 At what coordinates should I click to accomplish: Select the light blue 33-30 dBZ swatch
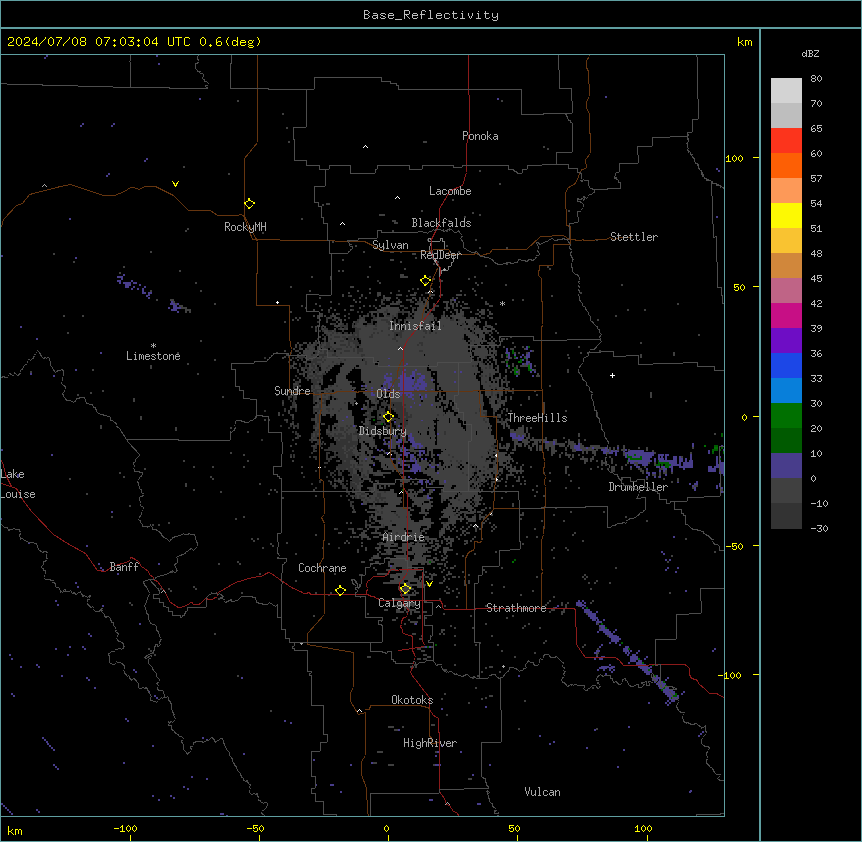pyautogui.click(x=786, y=391)
